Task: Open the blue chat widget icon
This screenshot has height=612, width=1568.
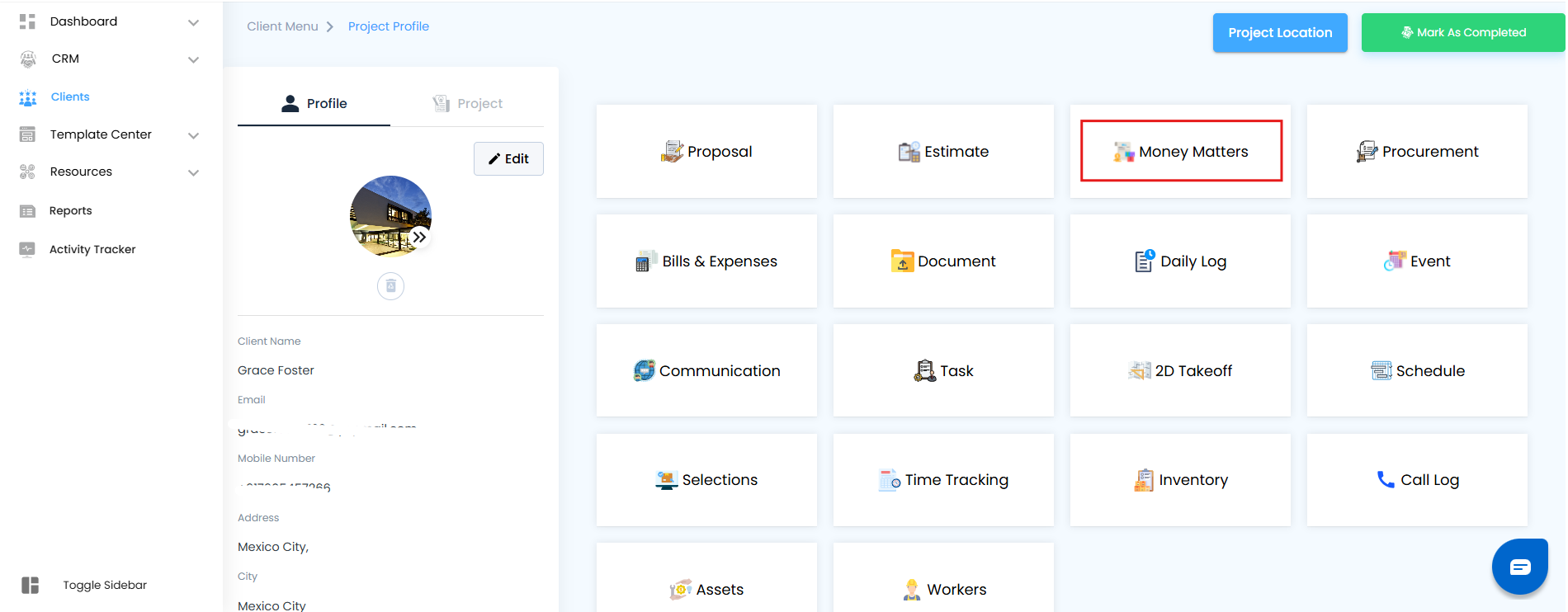Action: [1519, 567]
